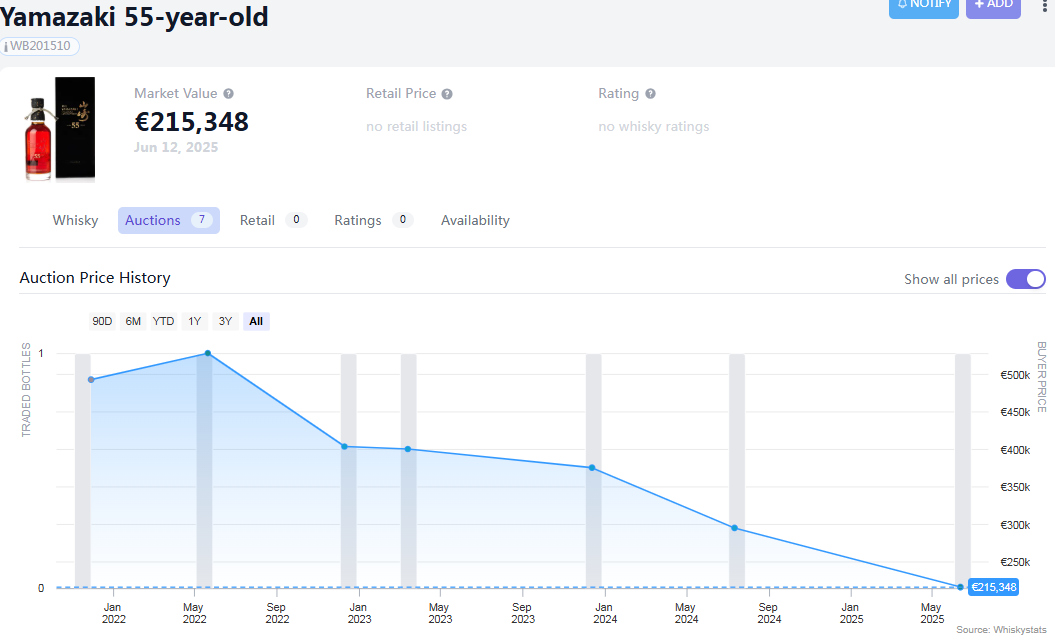This screenshot has height=640, width=1055.
Task: Open the Ratings tab
Action: tap(358, 220)
